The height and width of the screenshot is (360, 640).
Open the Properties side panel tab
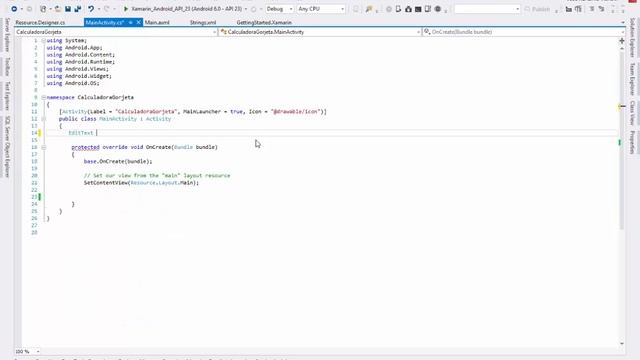pyautogui.click(x=632, y=142)
